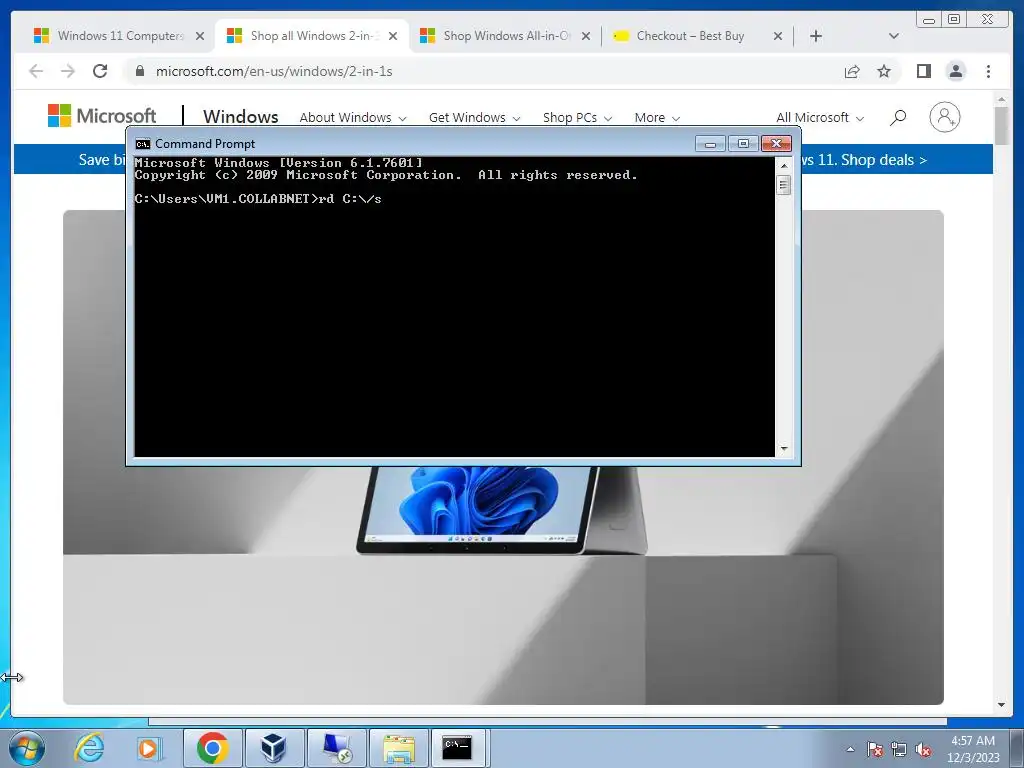Bookmark this page with the star icon

884,71
